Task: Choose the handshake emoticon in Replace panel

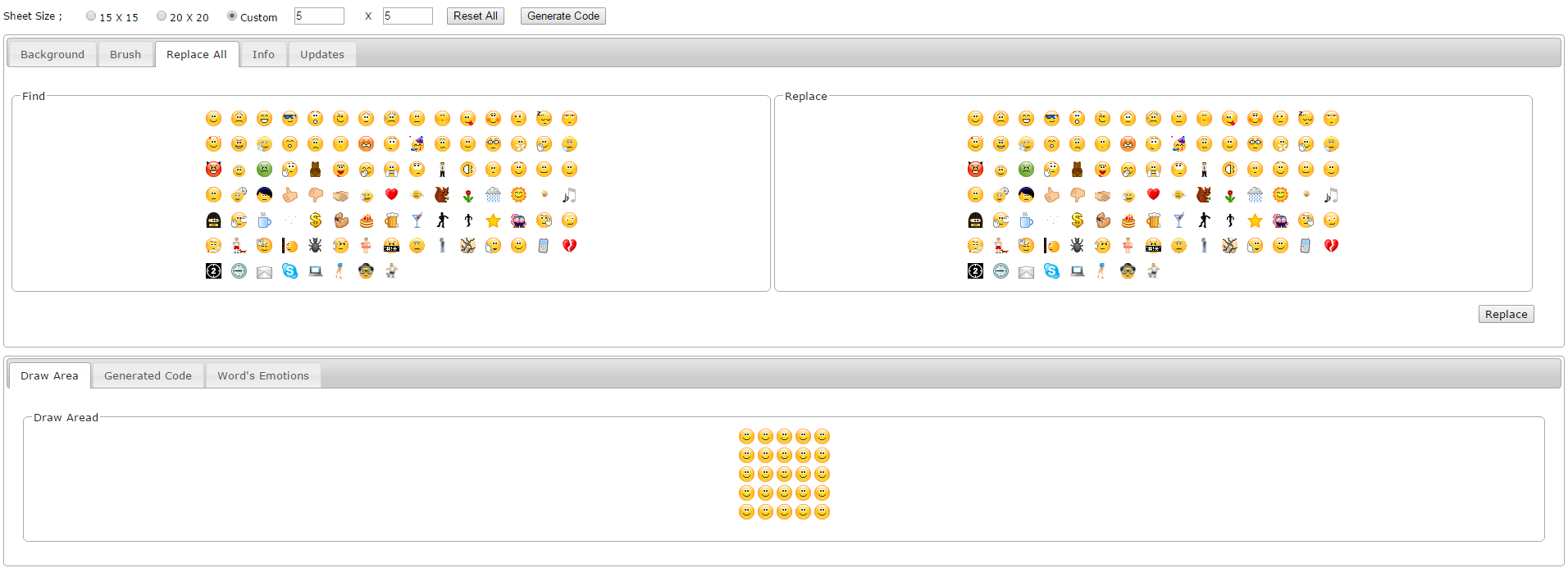Action: [x=1102, y=195]
